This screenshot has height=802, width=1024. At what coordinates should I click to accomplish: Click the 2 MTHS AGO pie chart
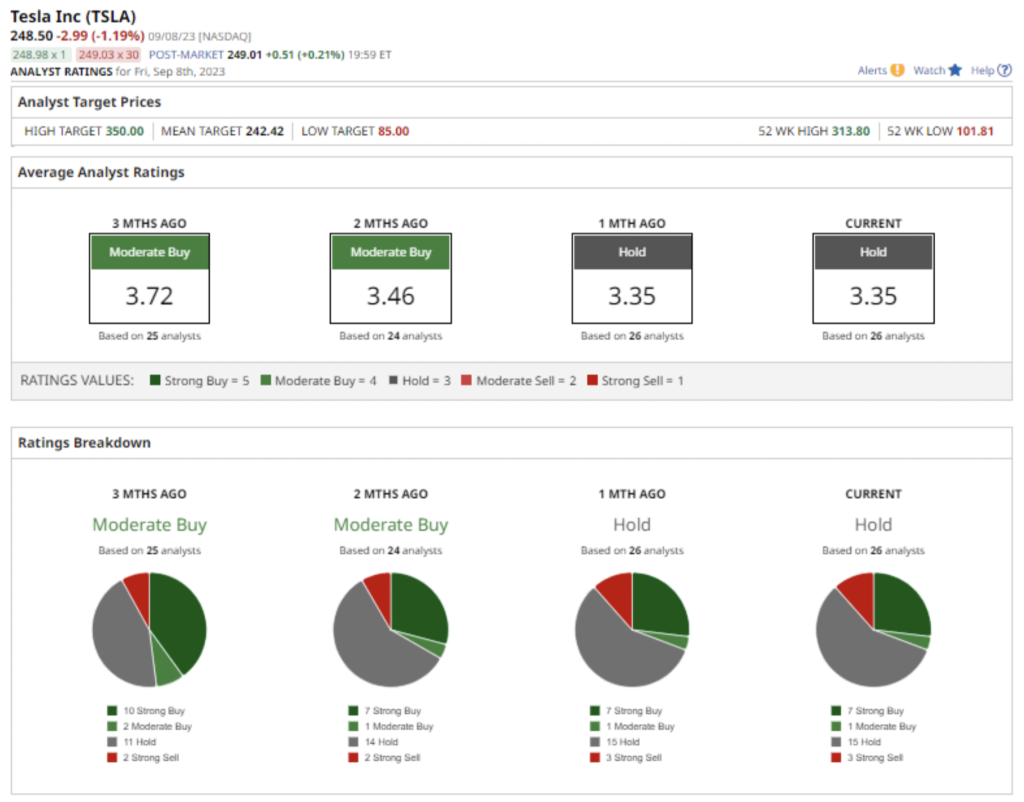(x=391, y=630)
